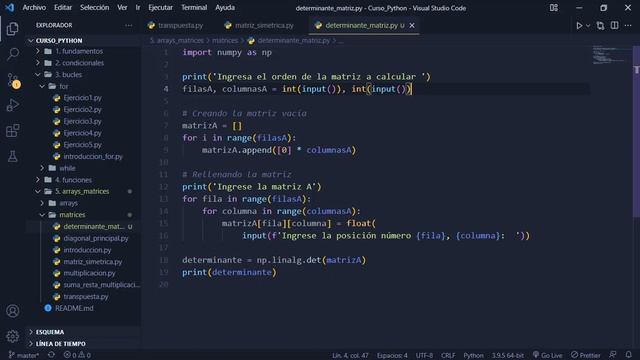The height and width of the screenshot is (360, 640).
Task: Open Ejercicio1.py in explorer
Action: (x=82, y=98)
